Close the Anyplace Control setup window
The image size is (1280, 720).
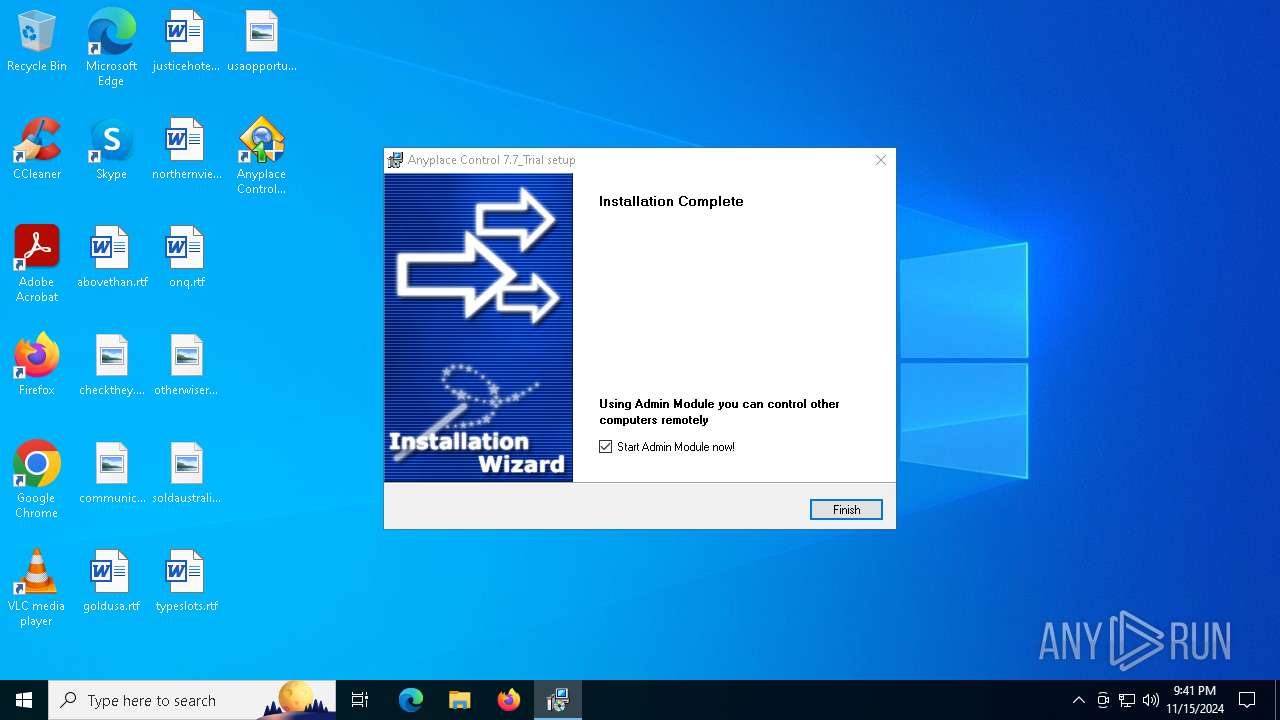point(881,160)
